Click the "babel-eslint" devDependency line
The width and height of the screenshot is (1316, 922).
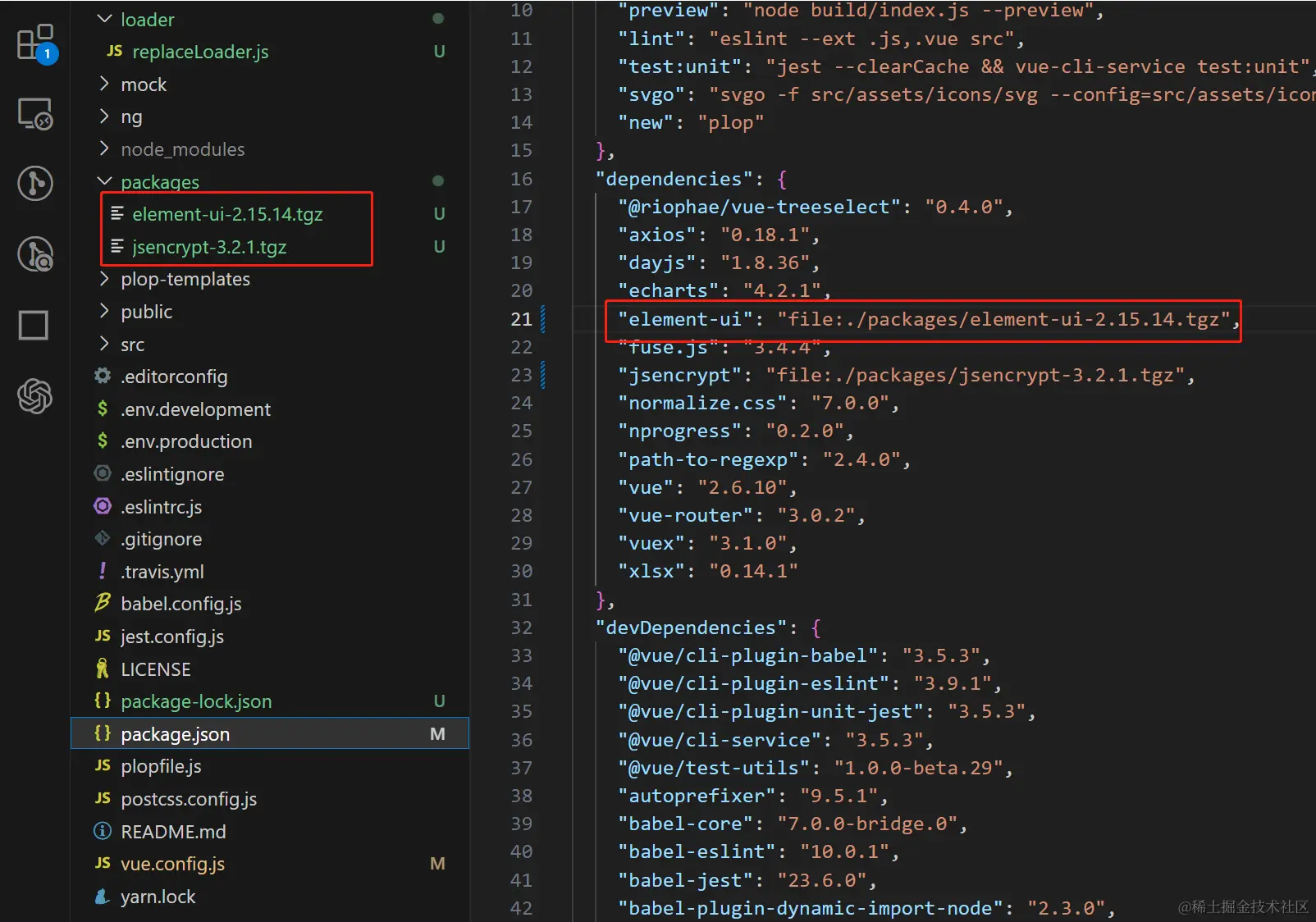pos(758,851)
